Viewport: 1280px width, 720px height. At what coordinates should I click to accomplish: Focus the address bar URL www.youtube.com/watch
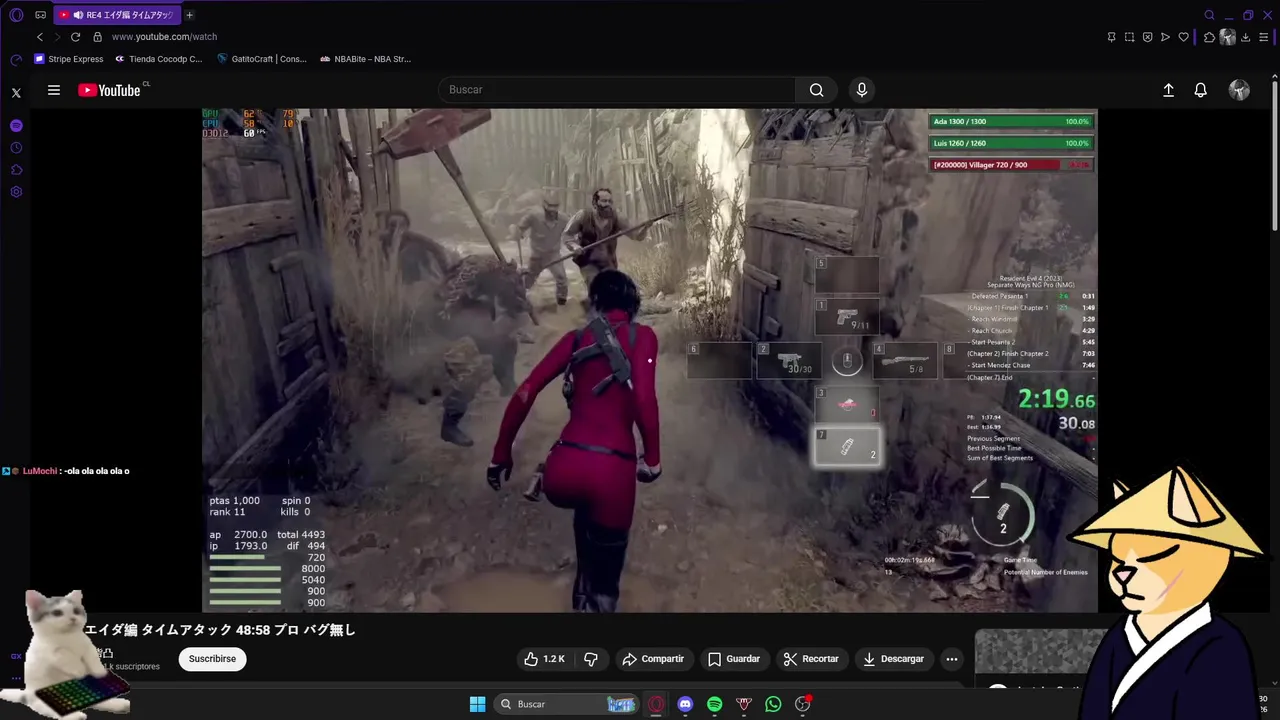point(164,37)
